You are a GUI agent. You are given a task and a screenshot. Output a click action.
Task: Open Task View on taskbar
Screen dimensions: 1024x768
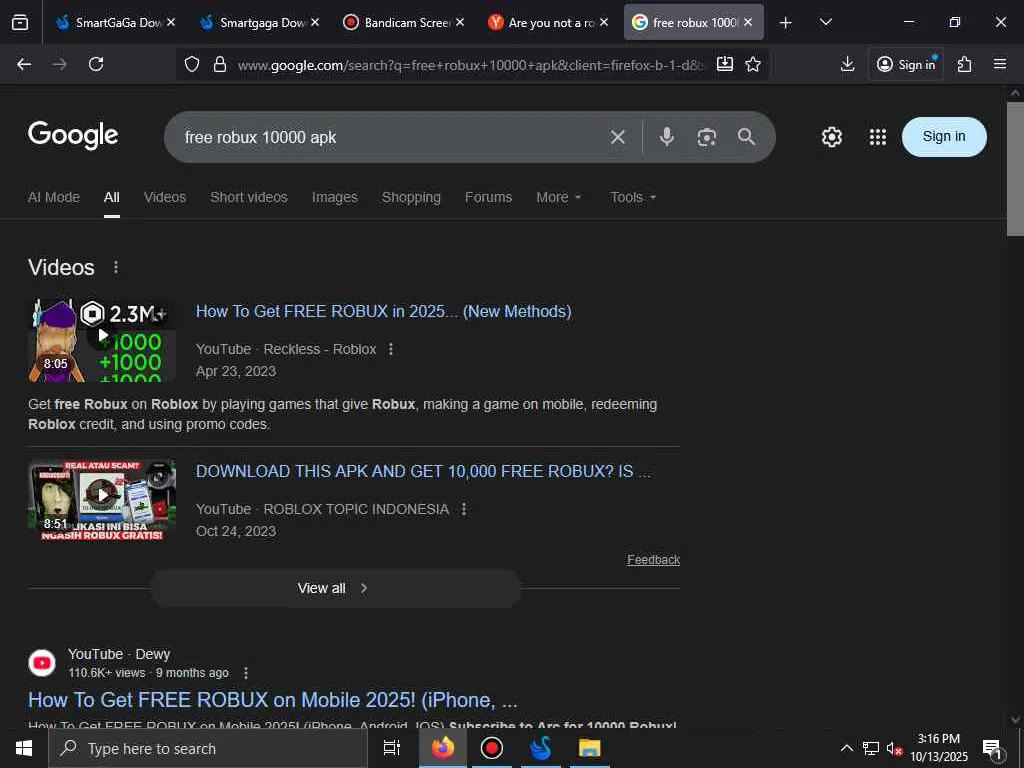tap(391, 748)
